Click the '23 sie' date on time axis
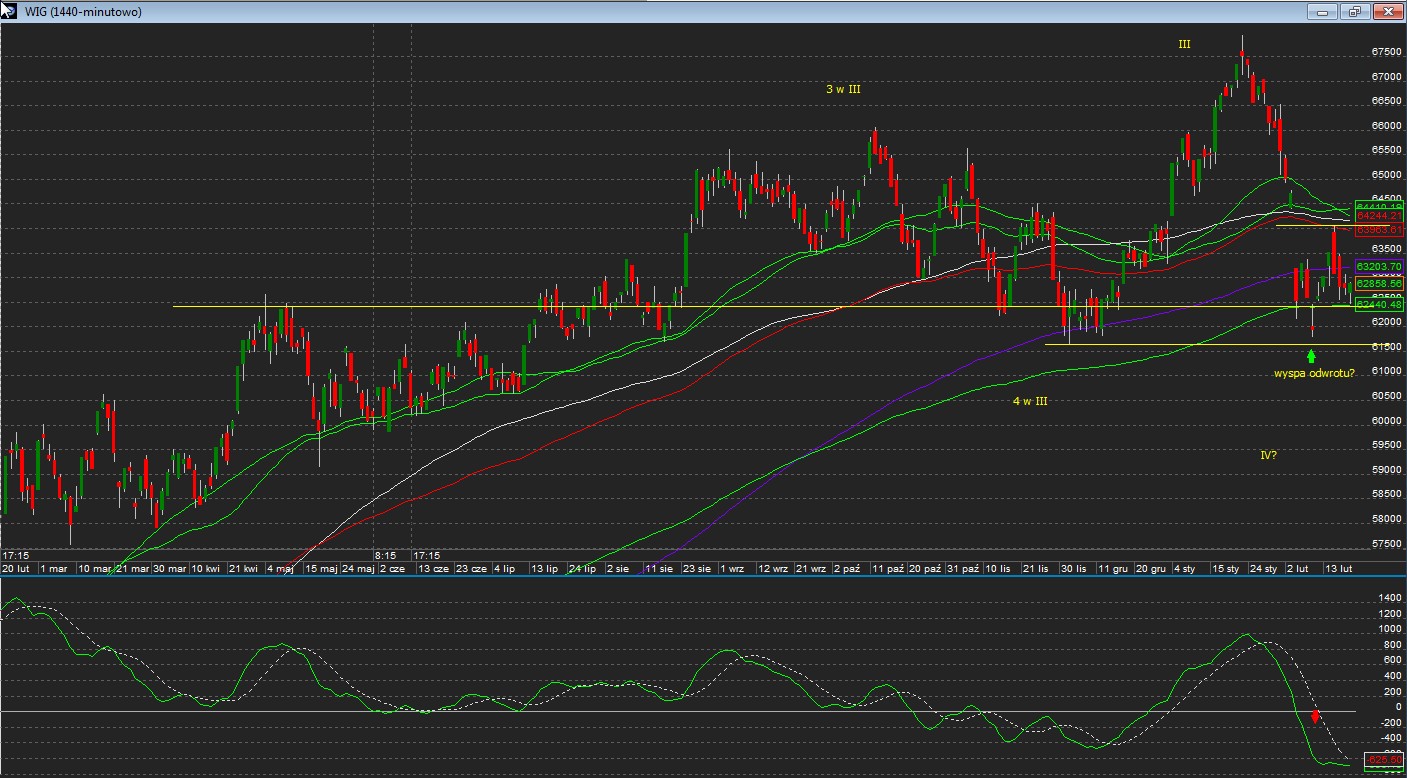The height and width of the screenshot is (778, 1407). [696, 568]
